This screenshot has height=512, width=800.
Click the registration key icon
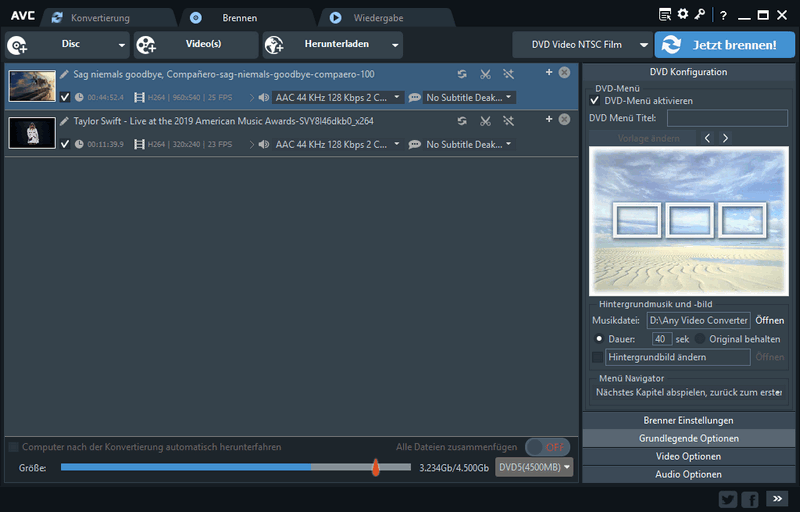pyautogui.click(x=699, y=14)
